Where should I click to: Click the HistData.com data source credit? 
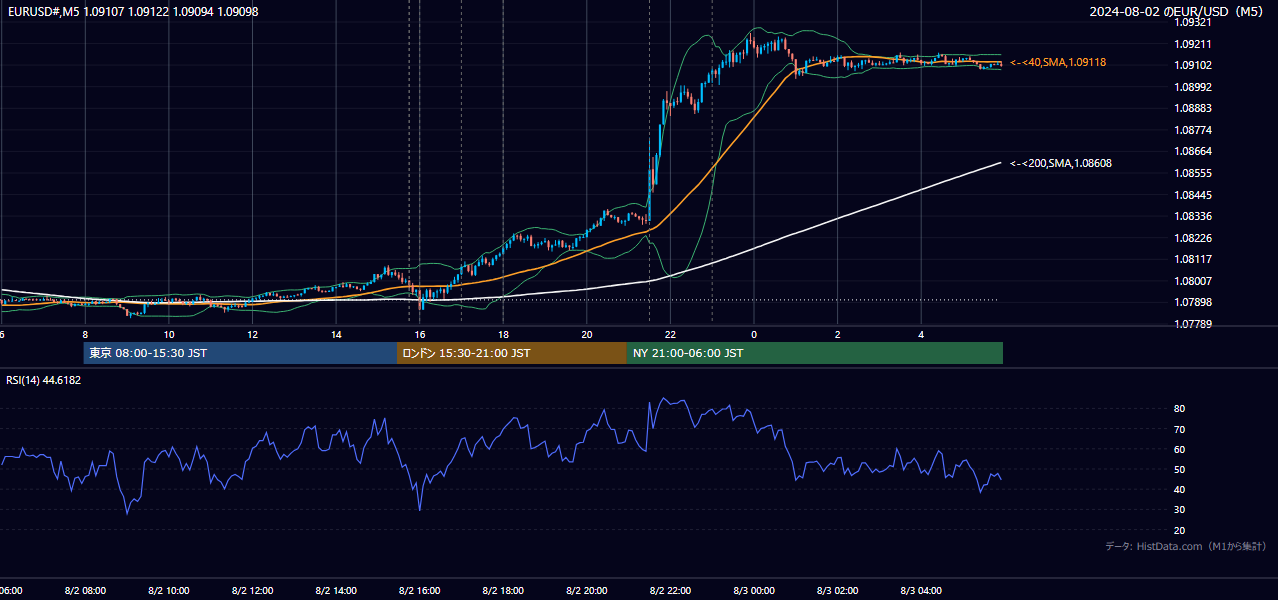click(x=1186, y=546)
